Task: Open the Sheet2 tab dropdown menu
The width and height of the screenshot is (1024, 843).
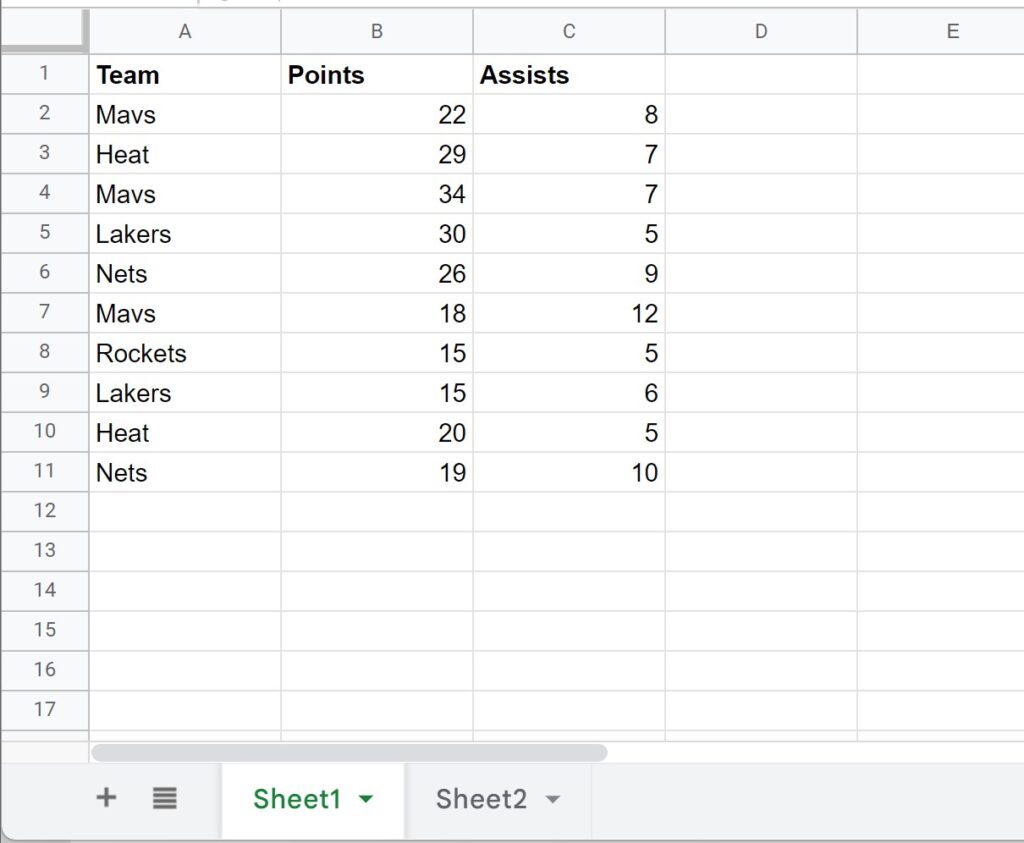Action: coord(553,798)
